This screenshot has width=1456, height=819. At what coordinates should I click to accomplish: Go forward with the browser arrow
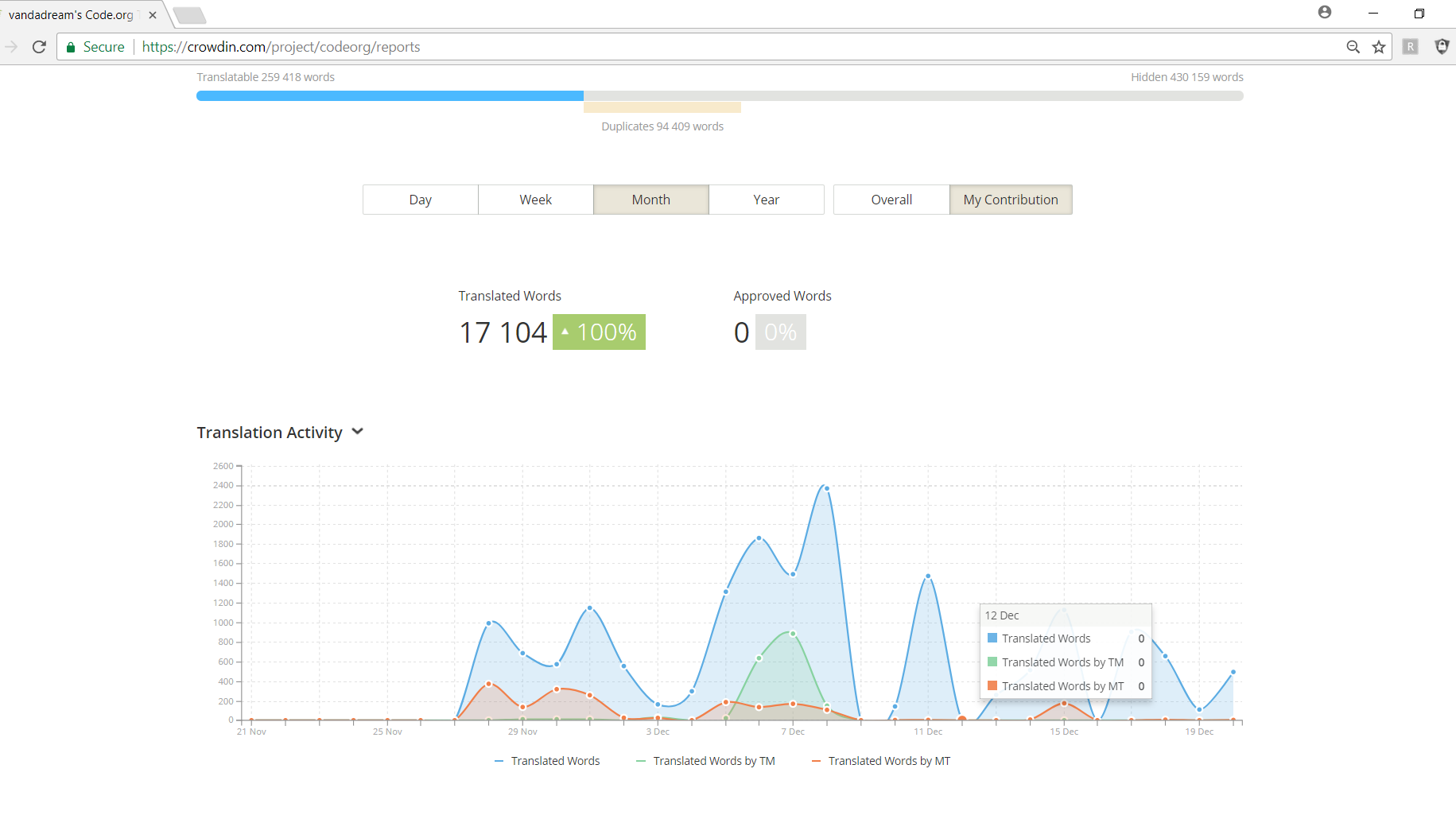[x=11, y=47]
